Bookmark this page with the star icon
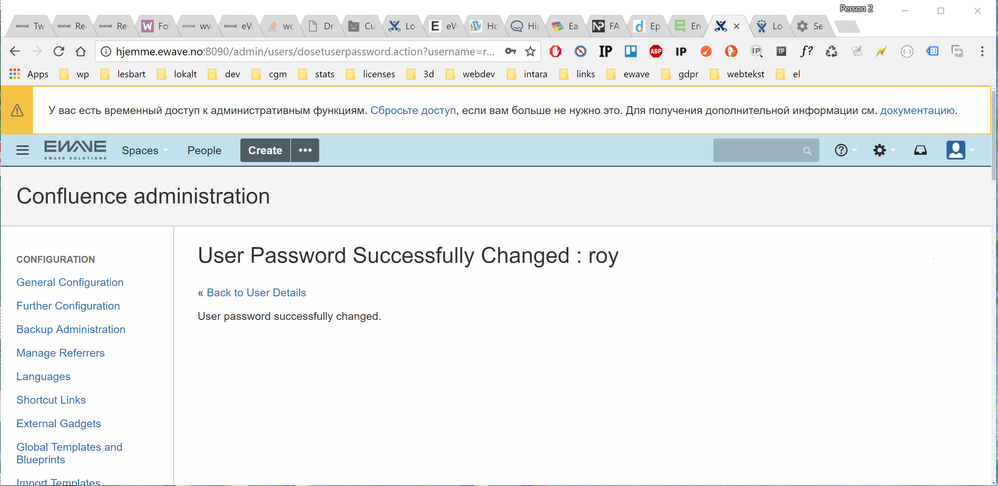This screenshot has height=486, width=998. [x=530, y=52]
